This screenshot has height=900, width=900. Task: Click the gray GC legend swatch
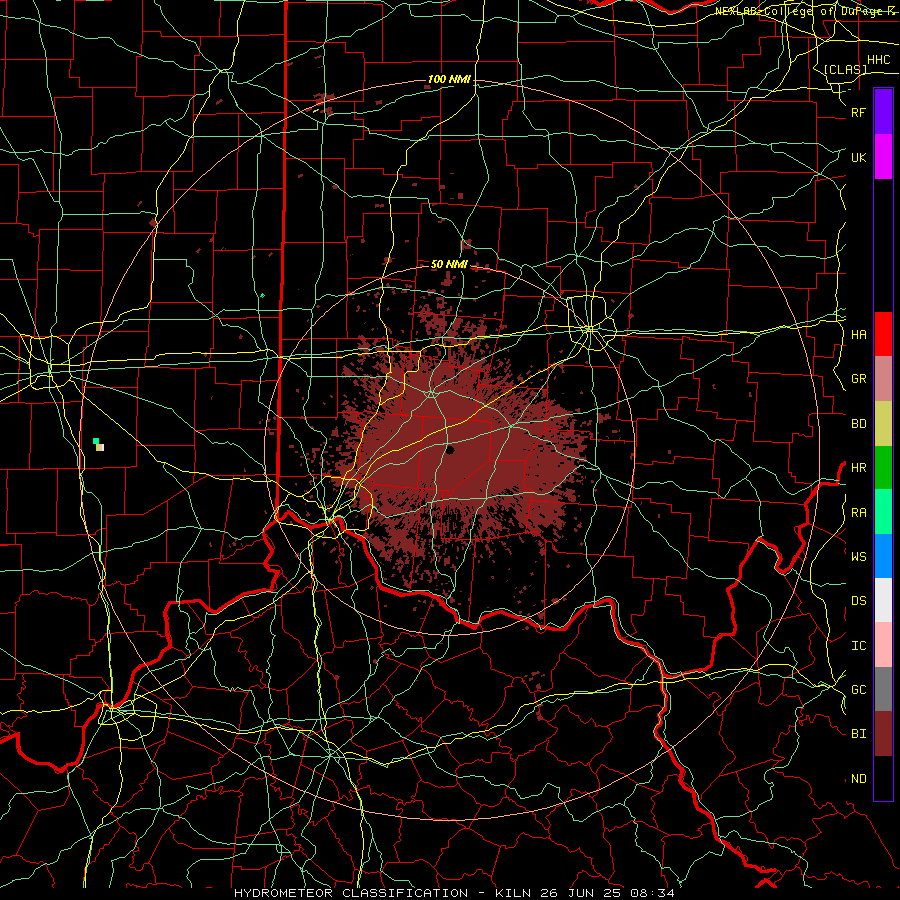click(883, 689)
